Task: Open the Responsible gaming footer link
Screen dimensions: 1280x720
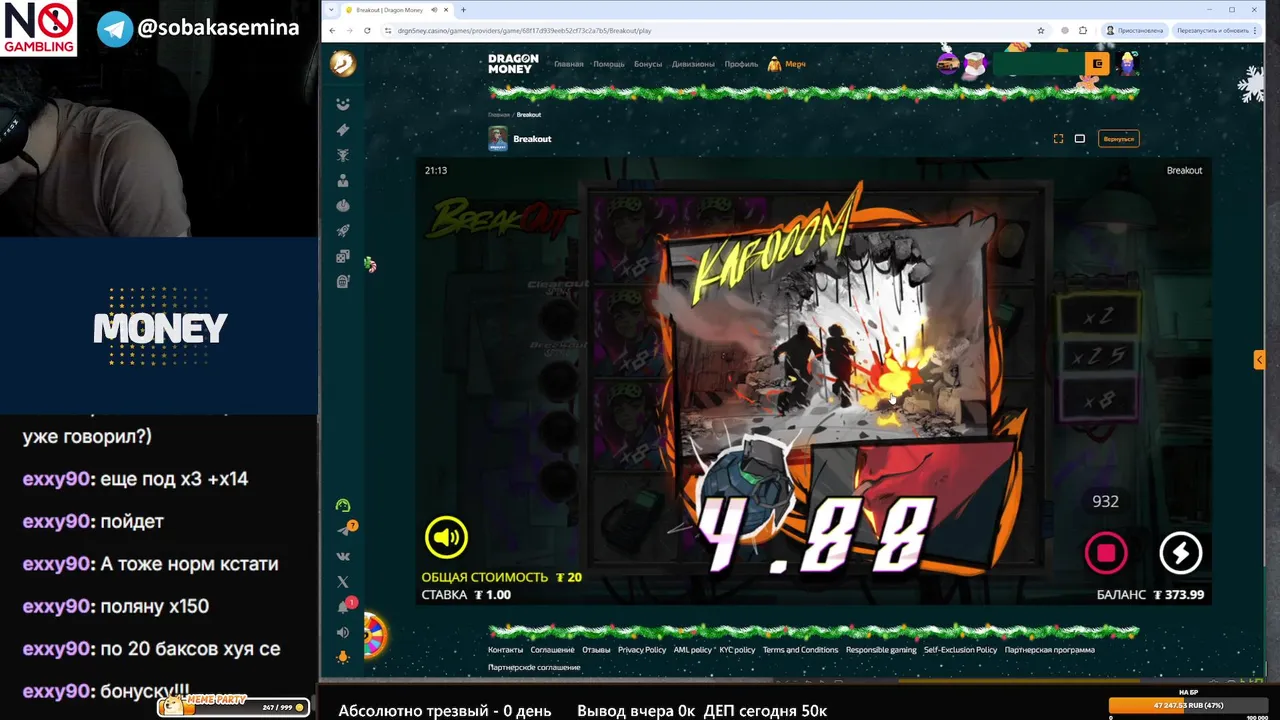Action: click(x=881, y=650)
